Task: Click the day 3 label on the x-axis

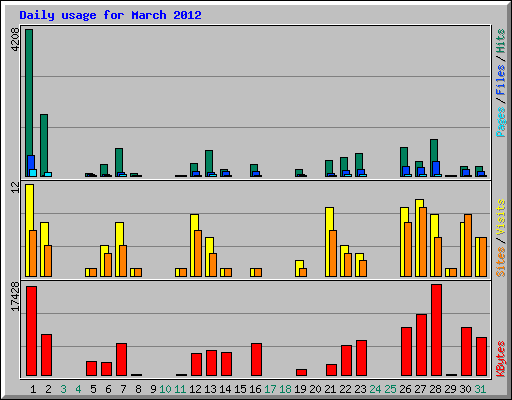Action: click(x=63, y=389)
